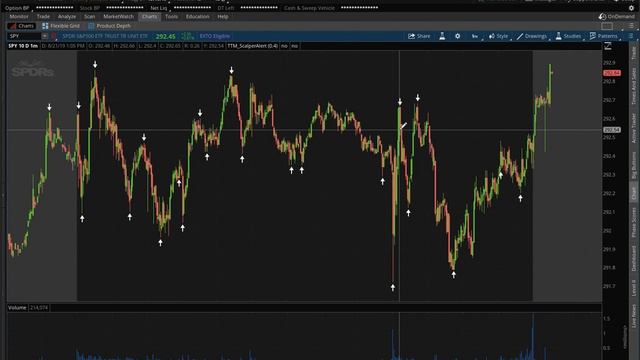Select the Charts sub-tab
Screen dimensions: 640x360
tap(22, 26)
